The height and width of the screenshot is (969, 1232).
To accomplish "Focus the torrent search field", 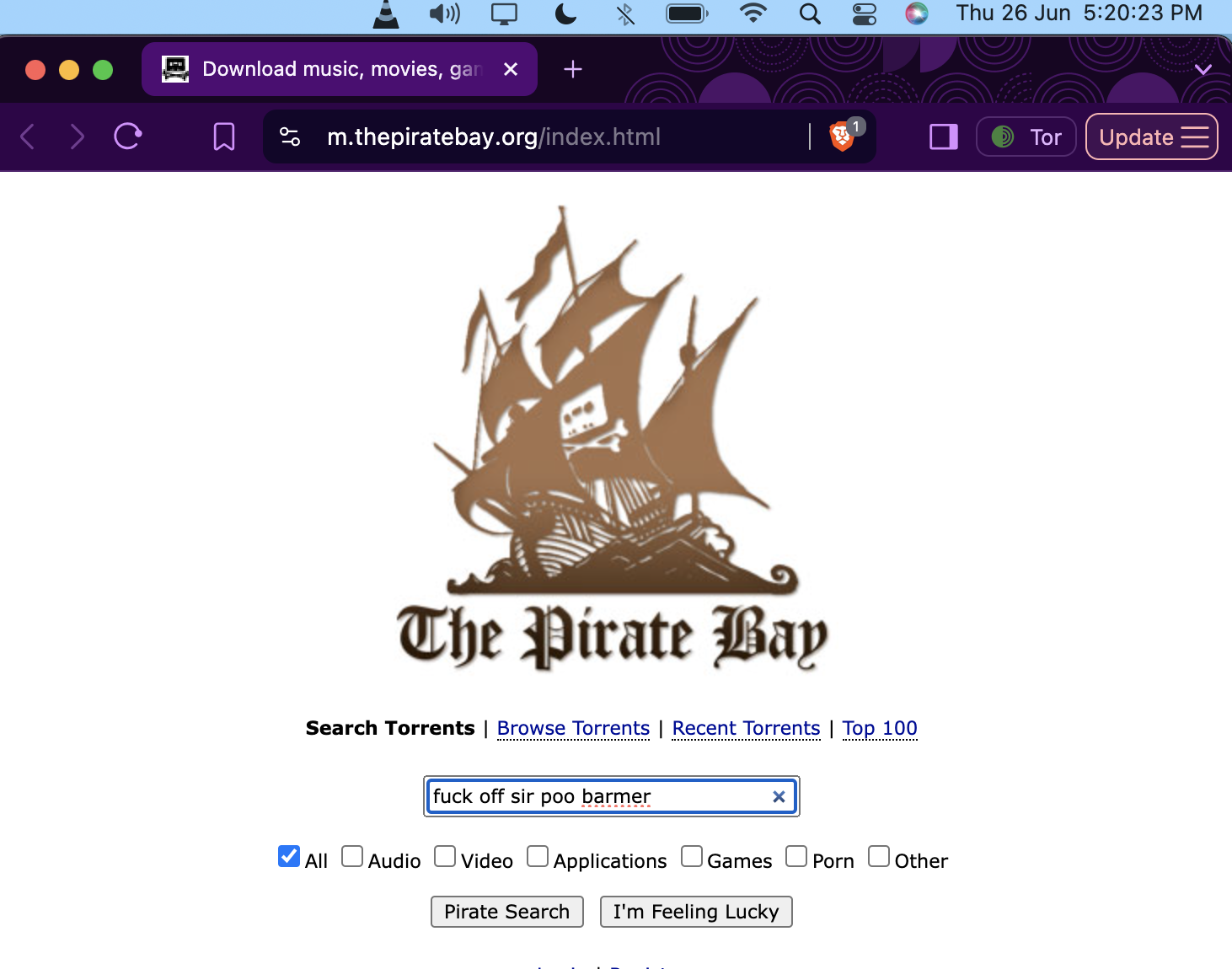I will coord(612,796).
